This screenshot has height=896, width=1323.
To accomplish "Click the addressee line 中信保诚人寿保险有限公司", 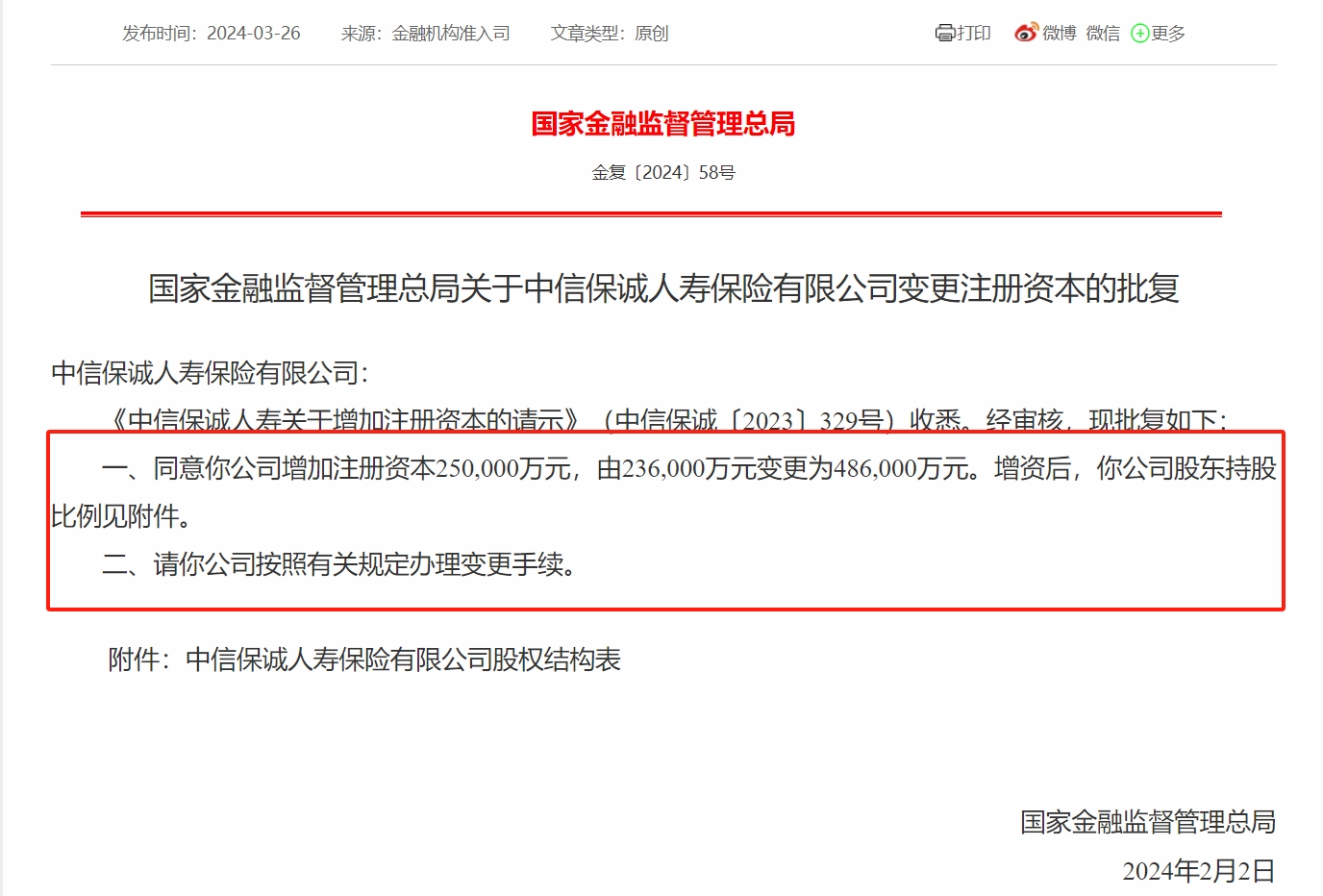I will pos(210,373).
